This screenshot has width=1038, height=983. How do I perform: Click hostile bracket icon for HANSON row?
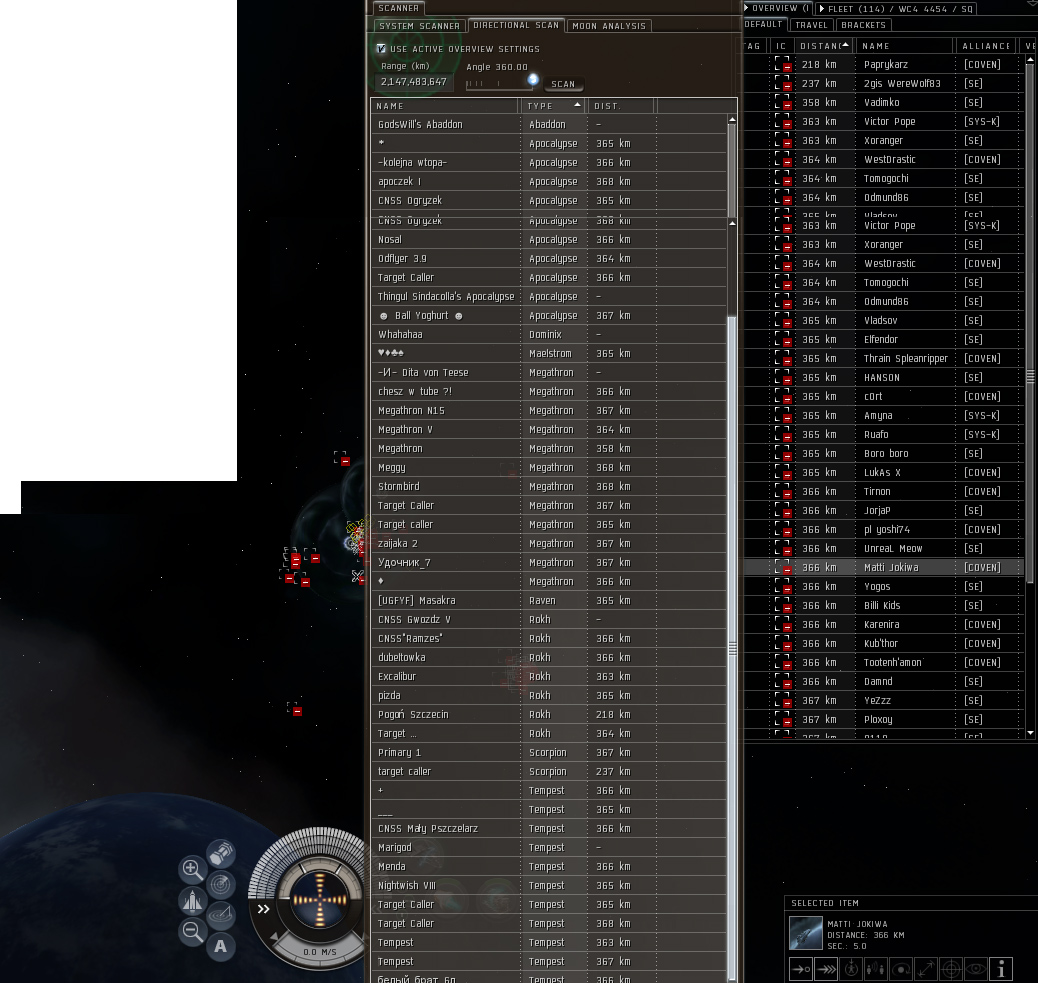coord(782,377)
